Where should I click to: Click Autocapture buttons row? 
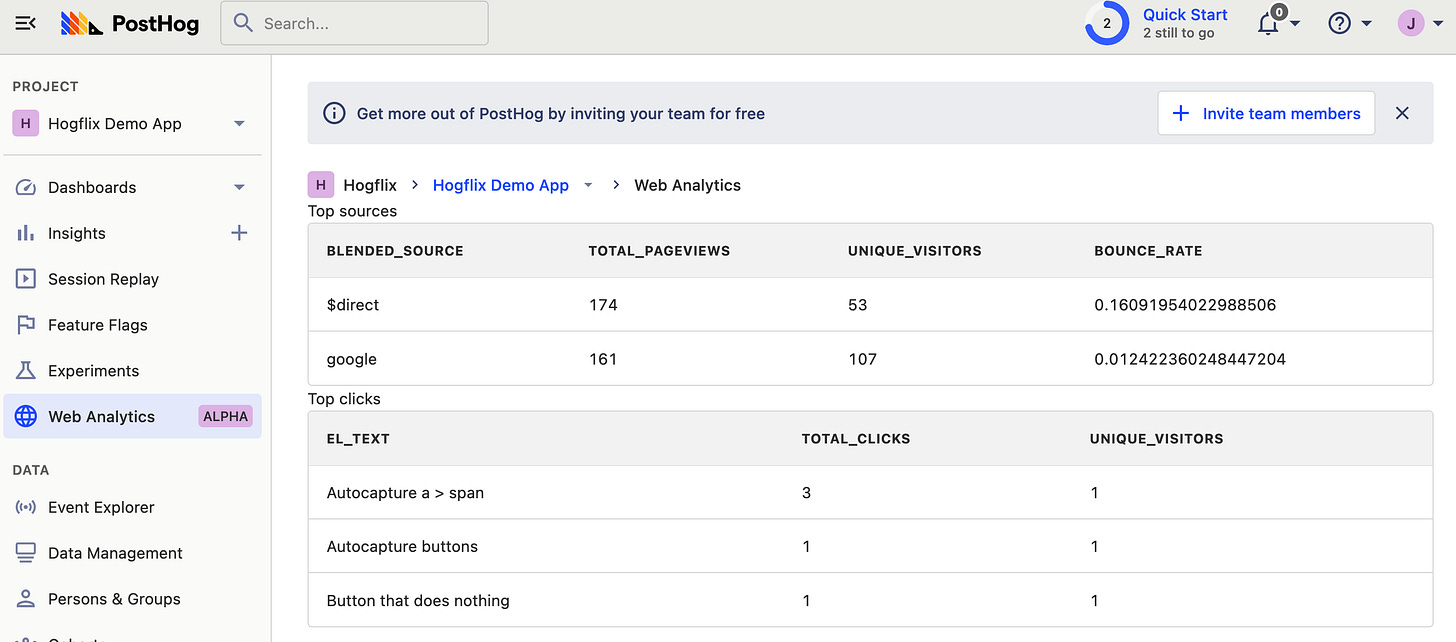coord(870,547)
